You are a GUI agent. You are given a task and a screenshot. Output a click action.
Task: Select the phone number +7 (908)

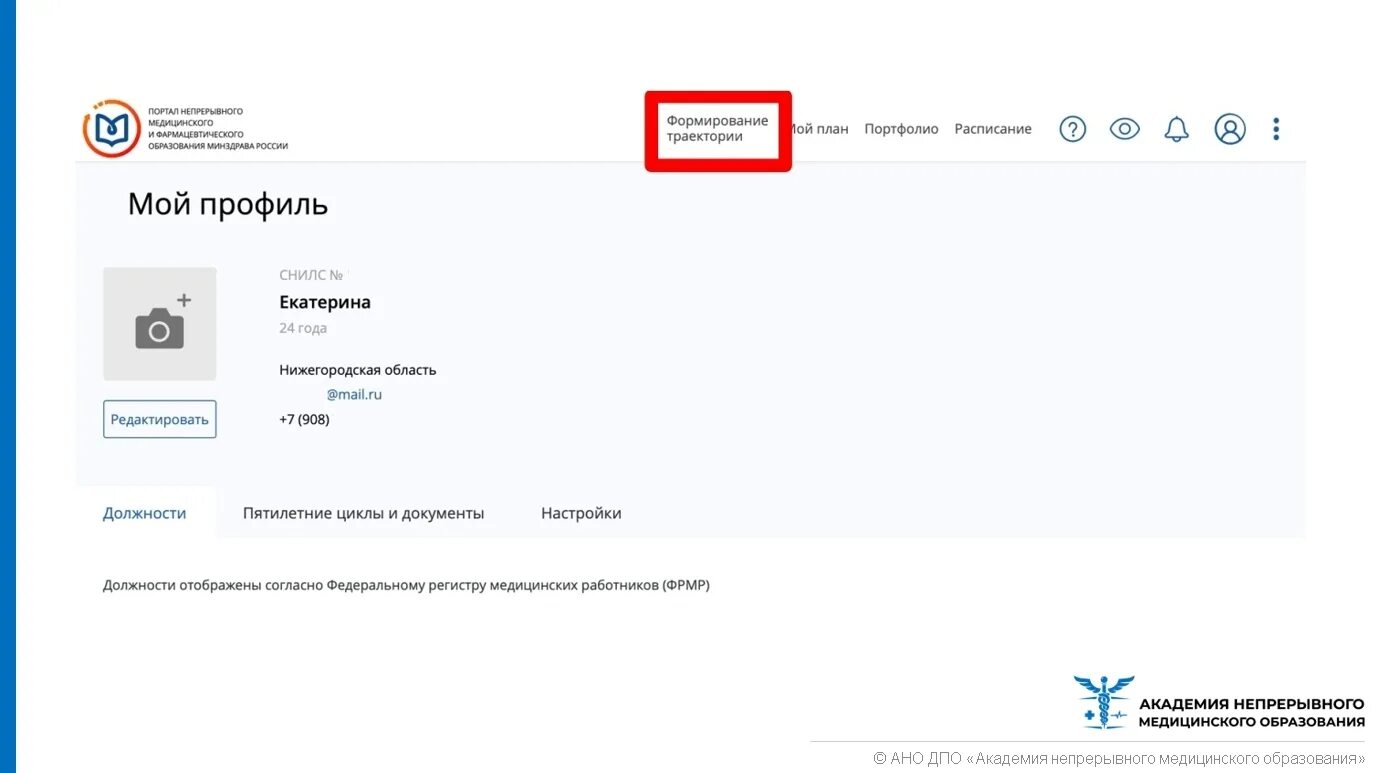tap(304, 419)
